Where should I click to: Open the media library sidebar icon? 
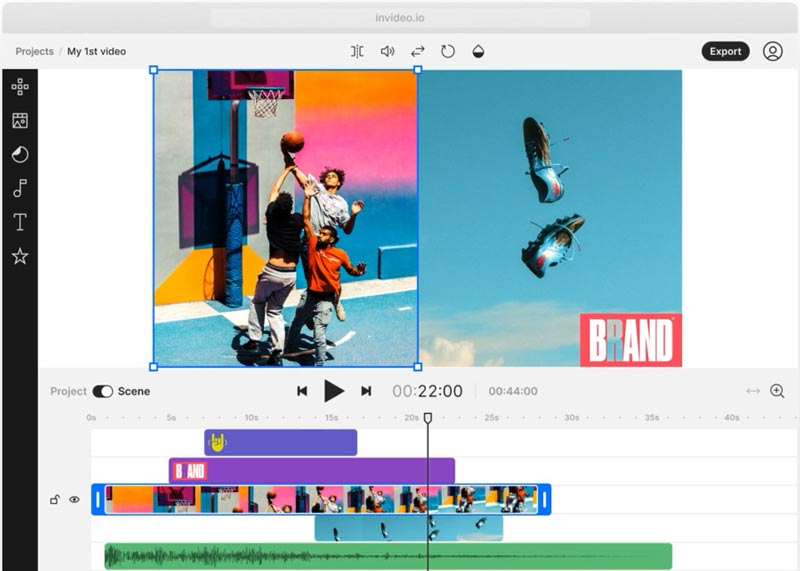[x=19, y=121]
